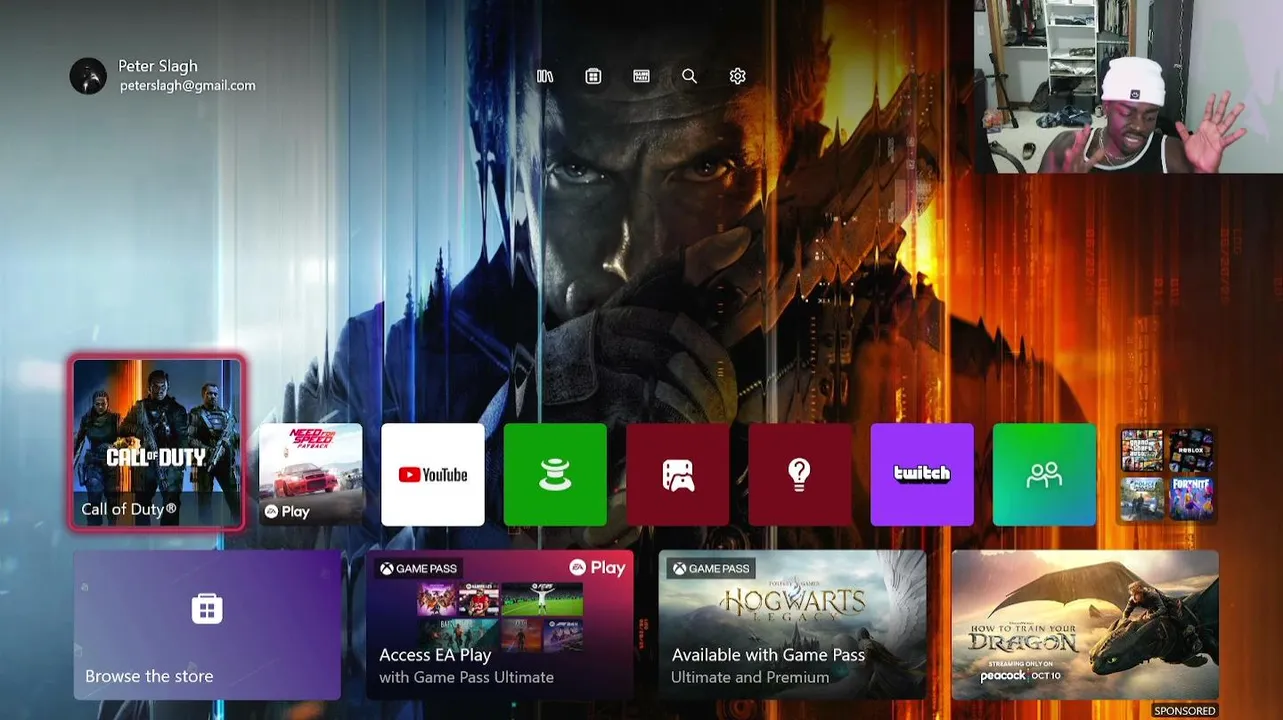The image size is (1283, 720).
Task: Open Access EA Play Game Pass card
Action: [500, 624]
